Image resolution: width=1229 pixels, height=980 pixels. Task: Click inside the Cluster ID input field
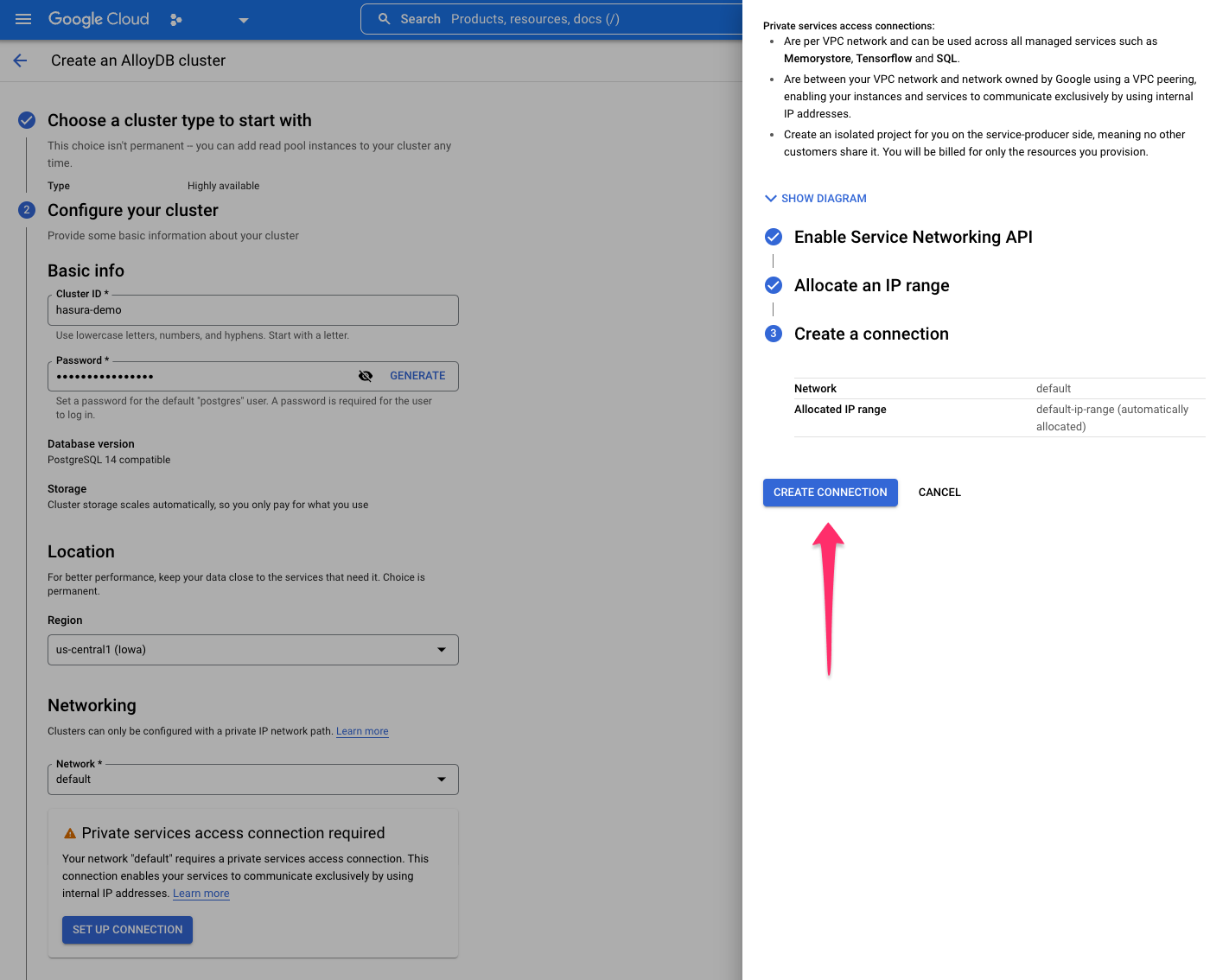tap(252, 309)
